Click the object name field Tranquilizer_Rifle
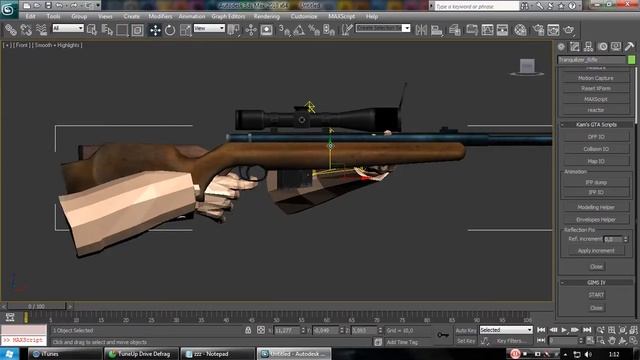 (x=591, y=60)
